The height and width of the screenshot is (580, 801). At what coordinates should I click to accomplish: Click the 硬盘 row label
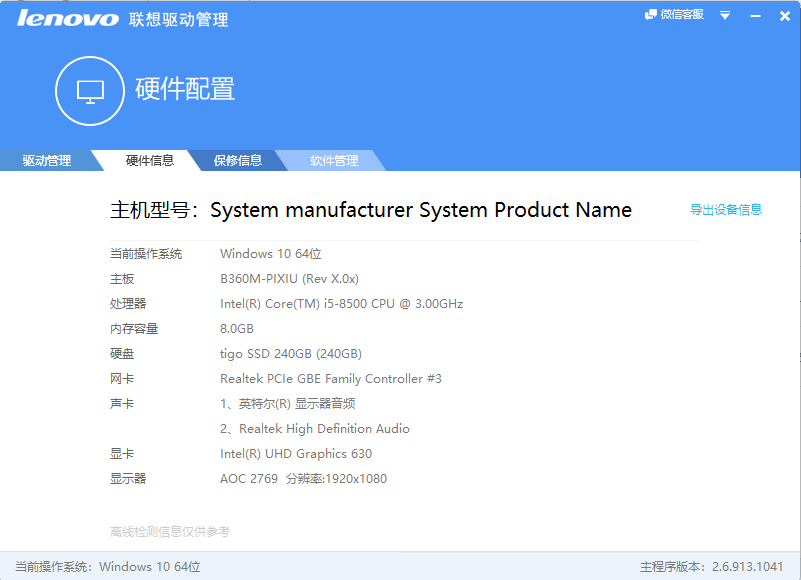tap(122, 354)
